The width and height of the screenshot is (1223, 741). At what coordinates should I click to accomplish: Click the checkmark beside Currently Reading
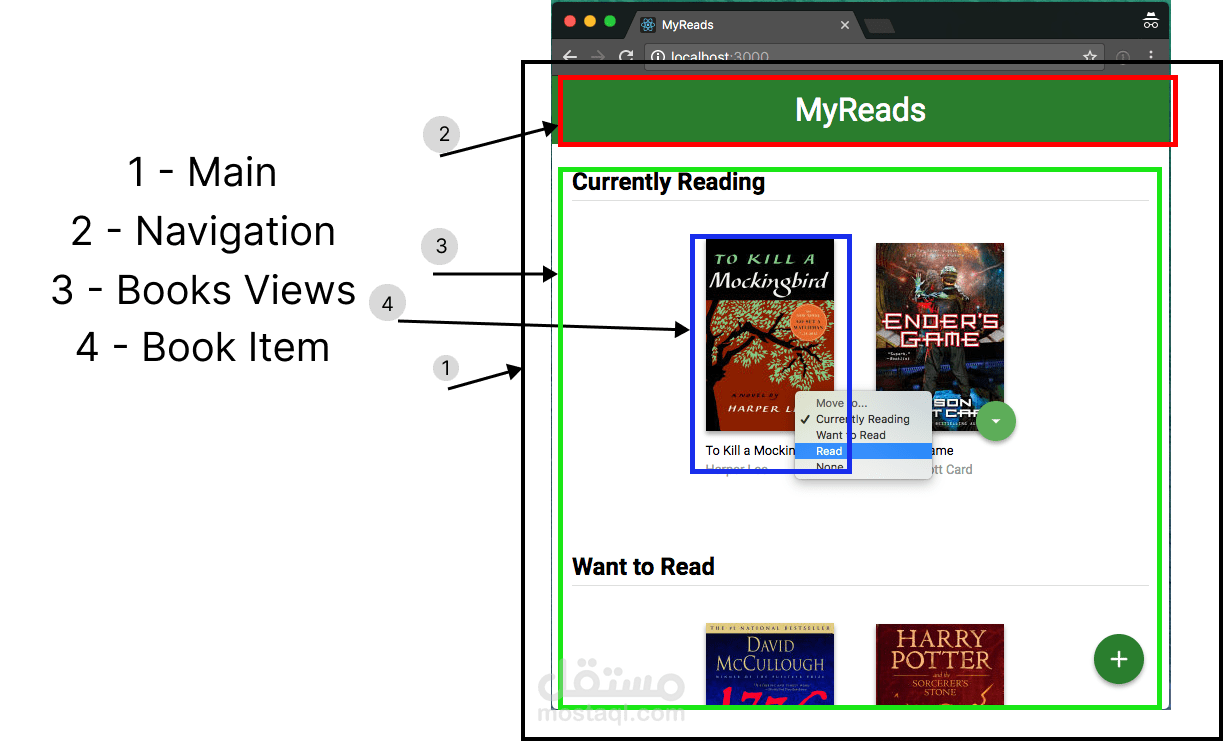pyautogui.click(x=805, y=419)
